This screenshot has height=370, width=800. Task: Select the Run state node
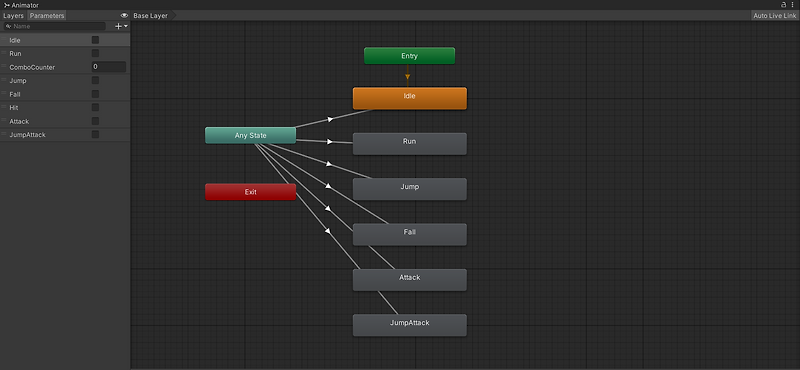click(410, 143)
